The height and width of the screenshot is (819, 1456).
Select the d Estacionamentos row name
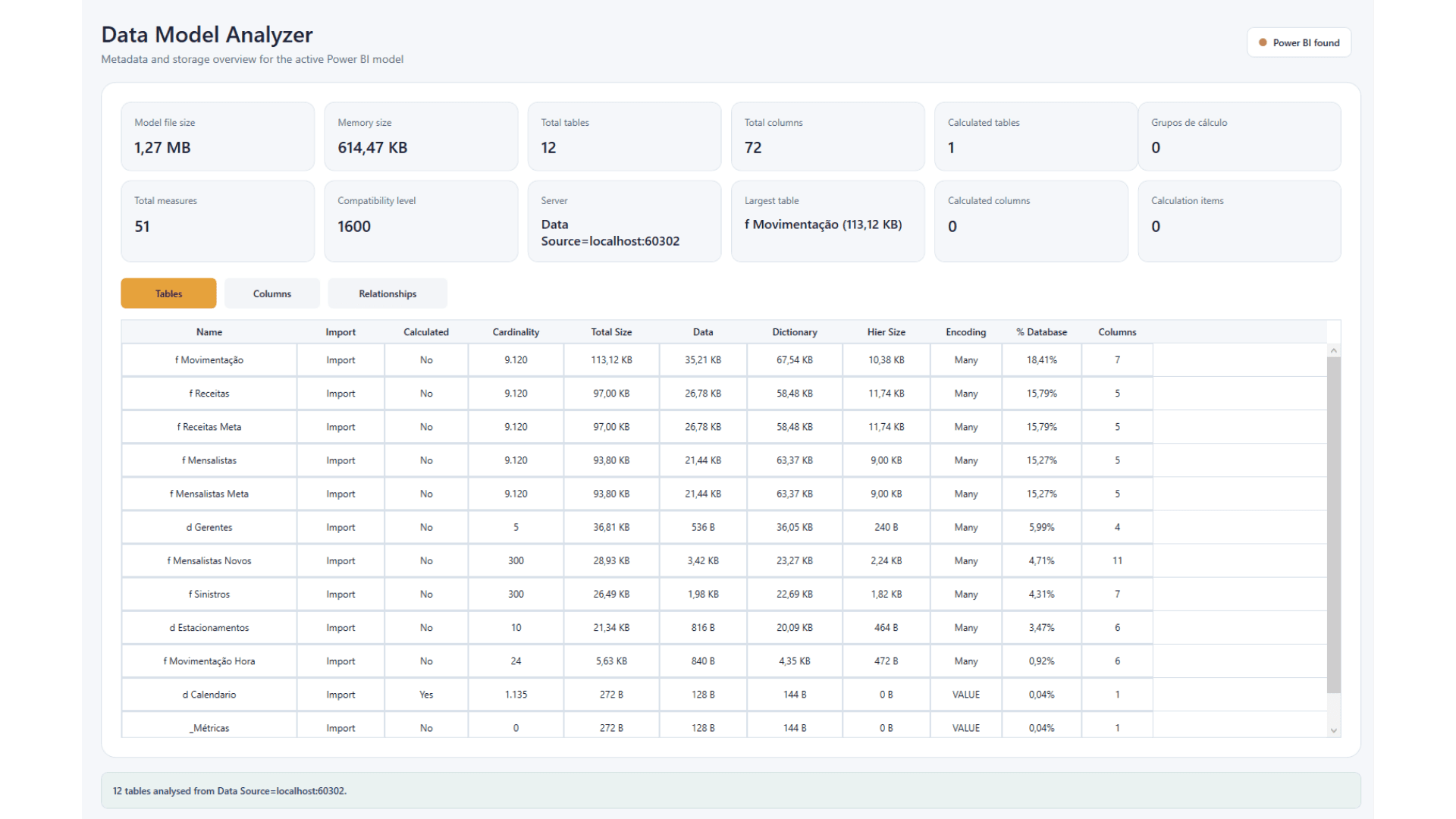click(209, 627)
